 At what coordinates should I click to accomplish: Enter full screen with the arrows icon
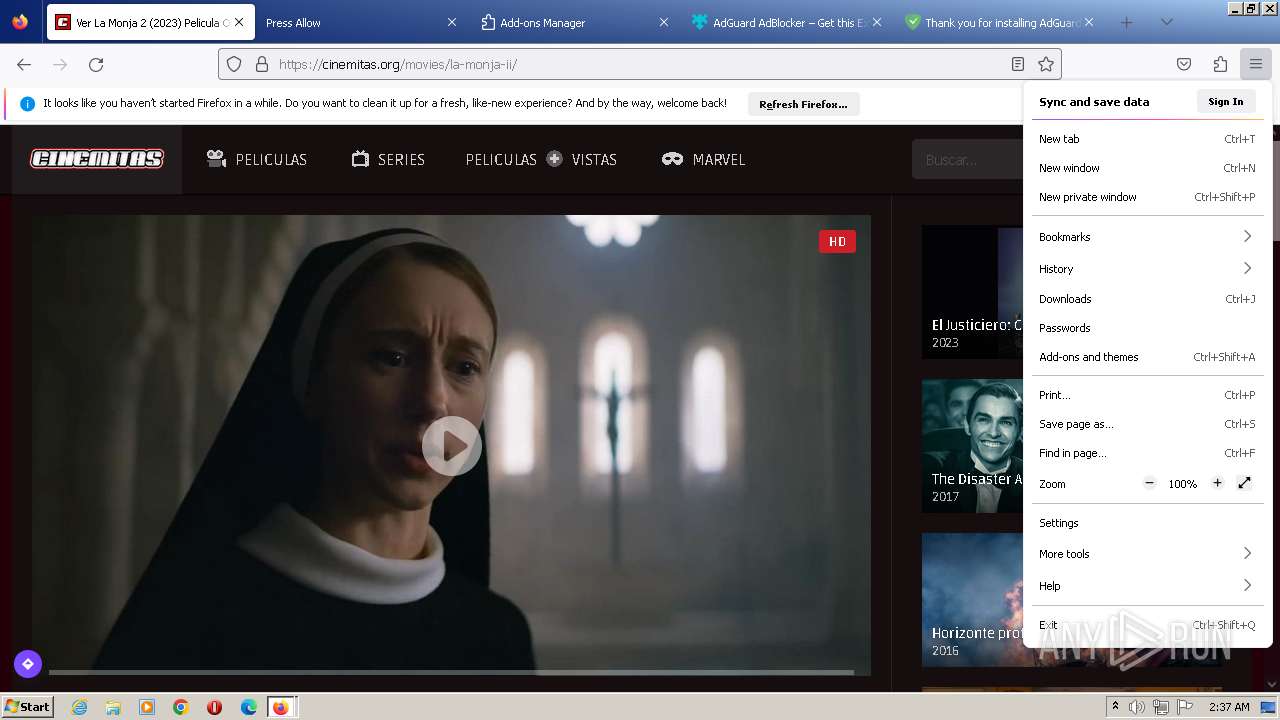tap(1244, 483)
